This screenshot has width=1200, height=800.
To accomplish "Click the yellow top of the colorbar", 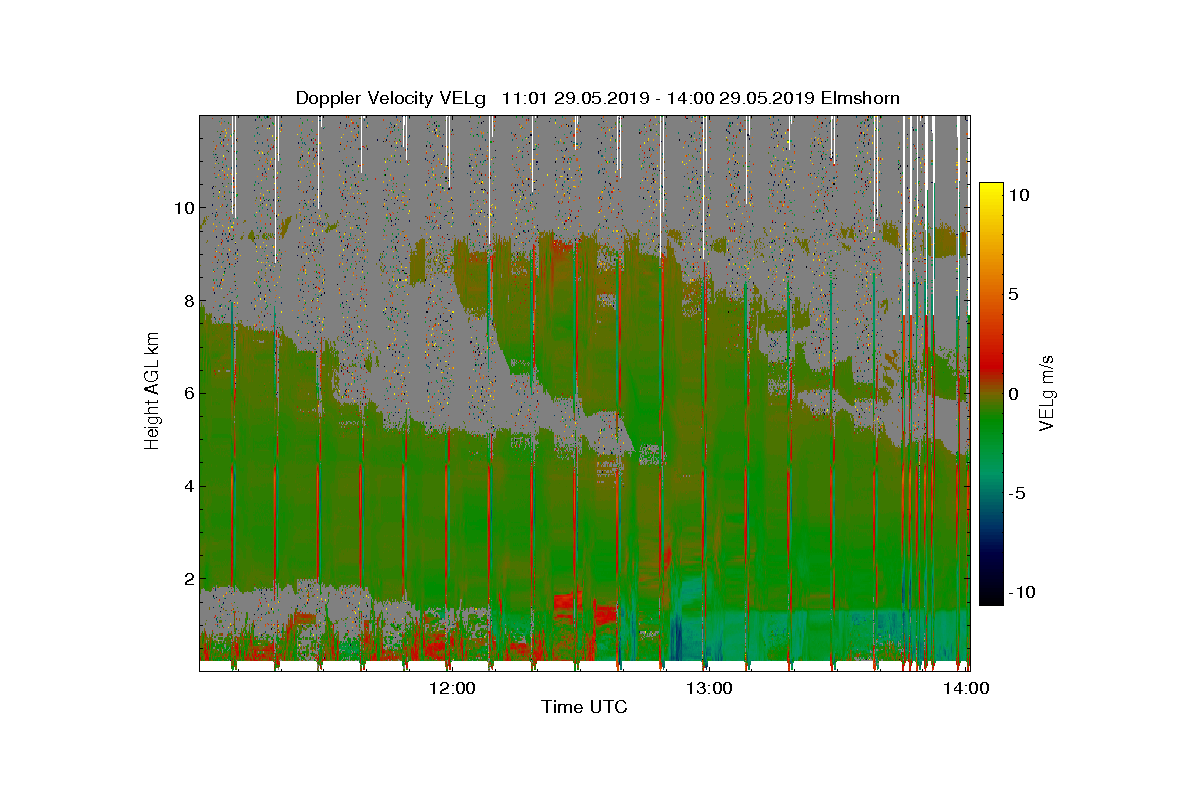I will (991, 190).
